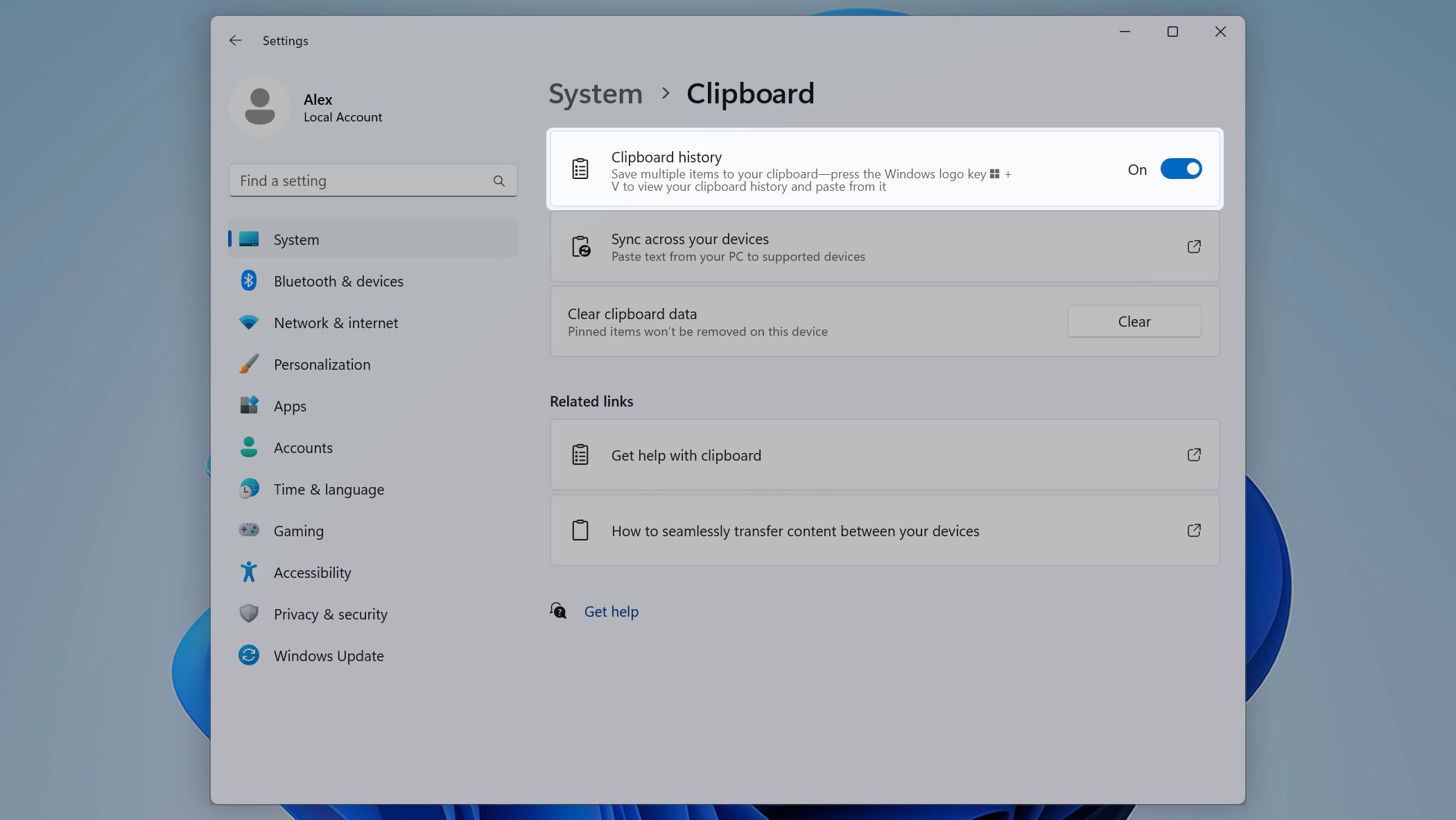
Task: Click the System monitor icon in sidebar
Action: (249, 239)
